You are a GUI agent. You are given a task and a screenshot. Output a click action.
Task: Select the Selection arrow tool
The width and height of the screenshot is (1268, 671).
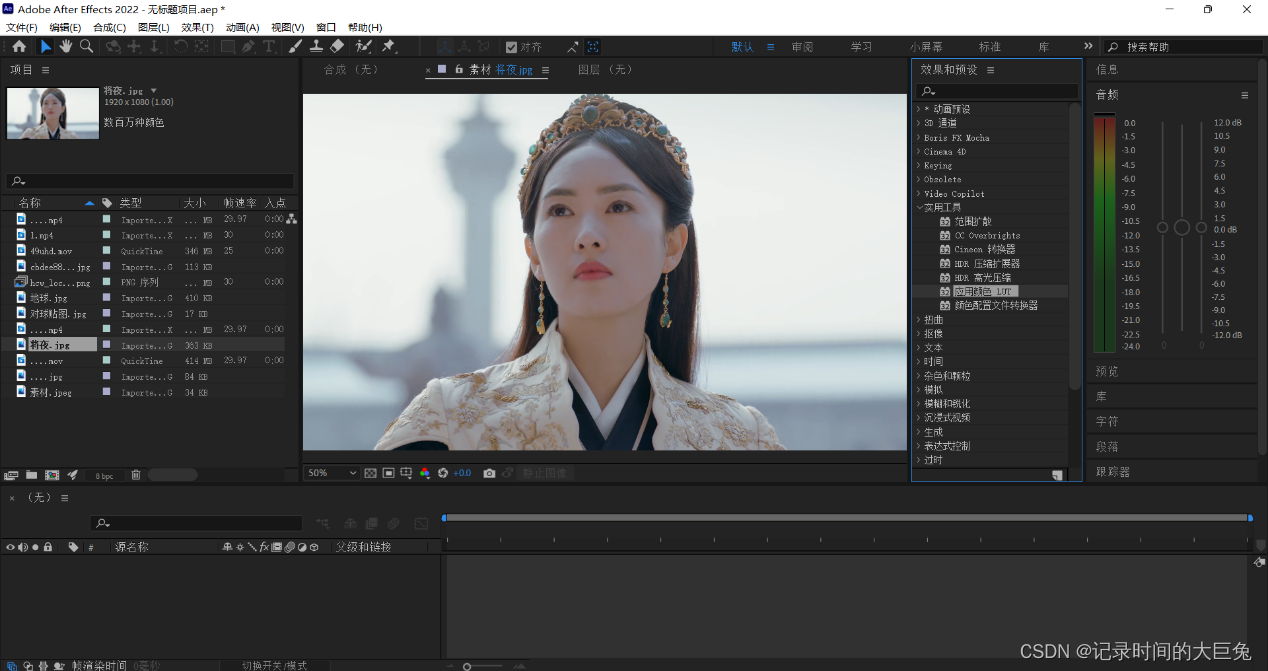pyautogui.click(x=46, y=46)
